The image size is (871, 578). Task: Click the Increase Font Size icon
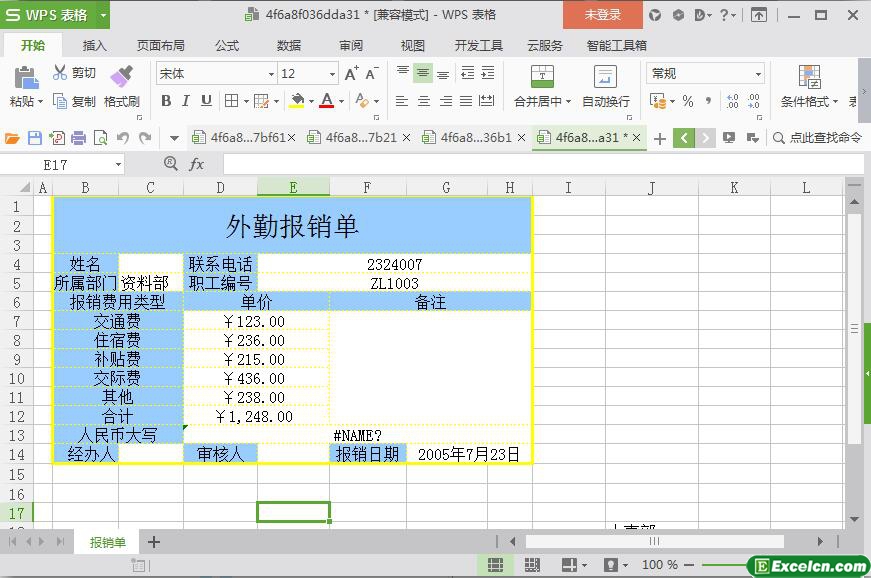coord(351,74)
